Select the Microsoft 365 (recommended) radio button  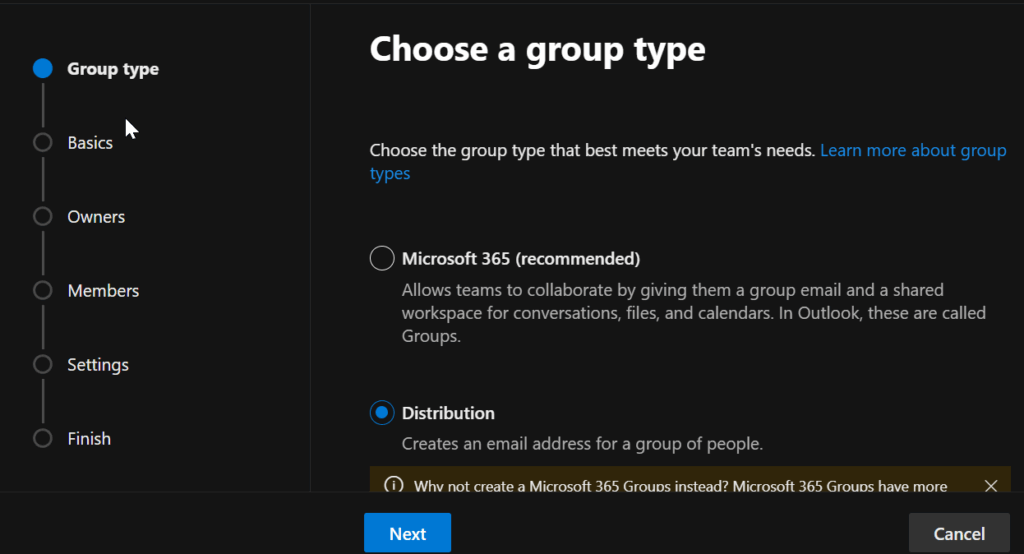point(382,259)
